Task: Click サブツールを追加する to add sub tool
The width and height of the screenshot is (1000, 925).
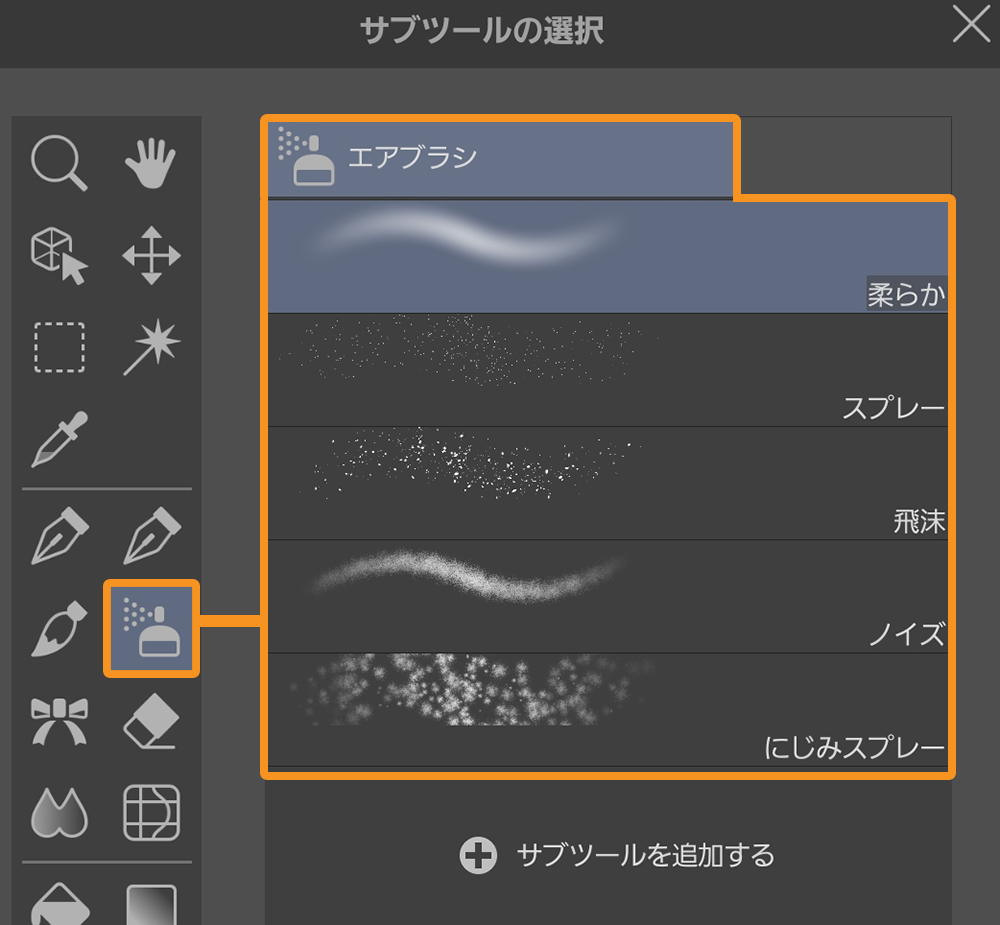Action: pyautogui.click(x=617, y=855)
